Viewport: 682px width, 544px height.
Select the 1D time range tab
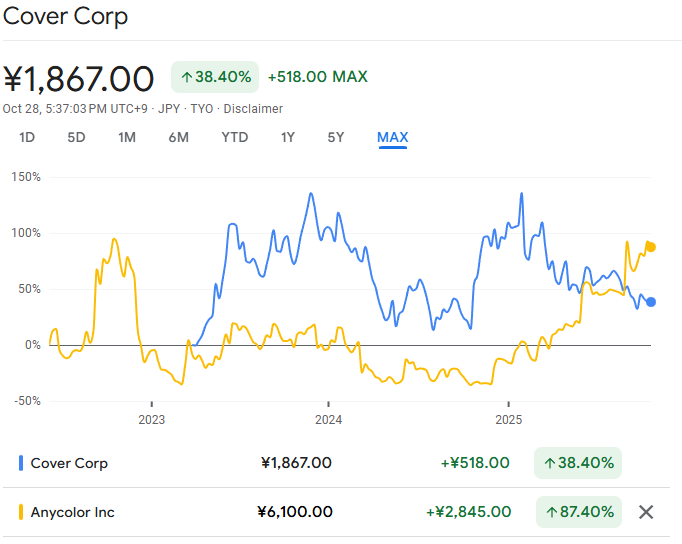tap(27, 137)
